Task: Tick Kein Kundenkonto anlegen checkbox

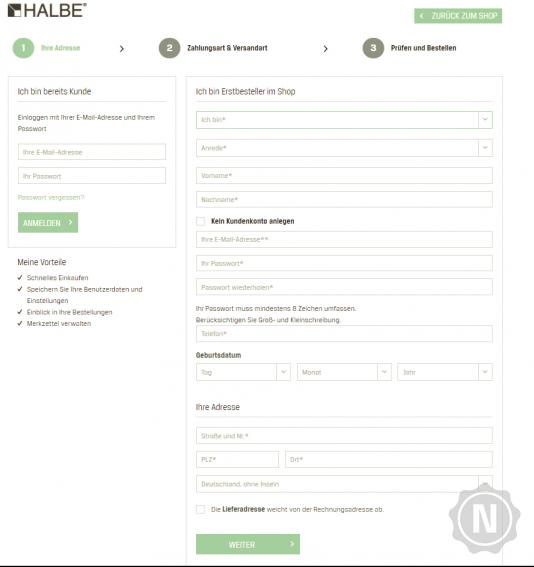Action: point(201,221)
